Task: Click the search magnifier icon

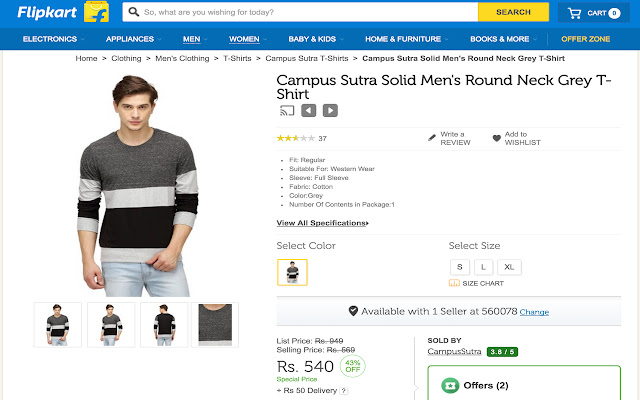Action: pos(133,12)
